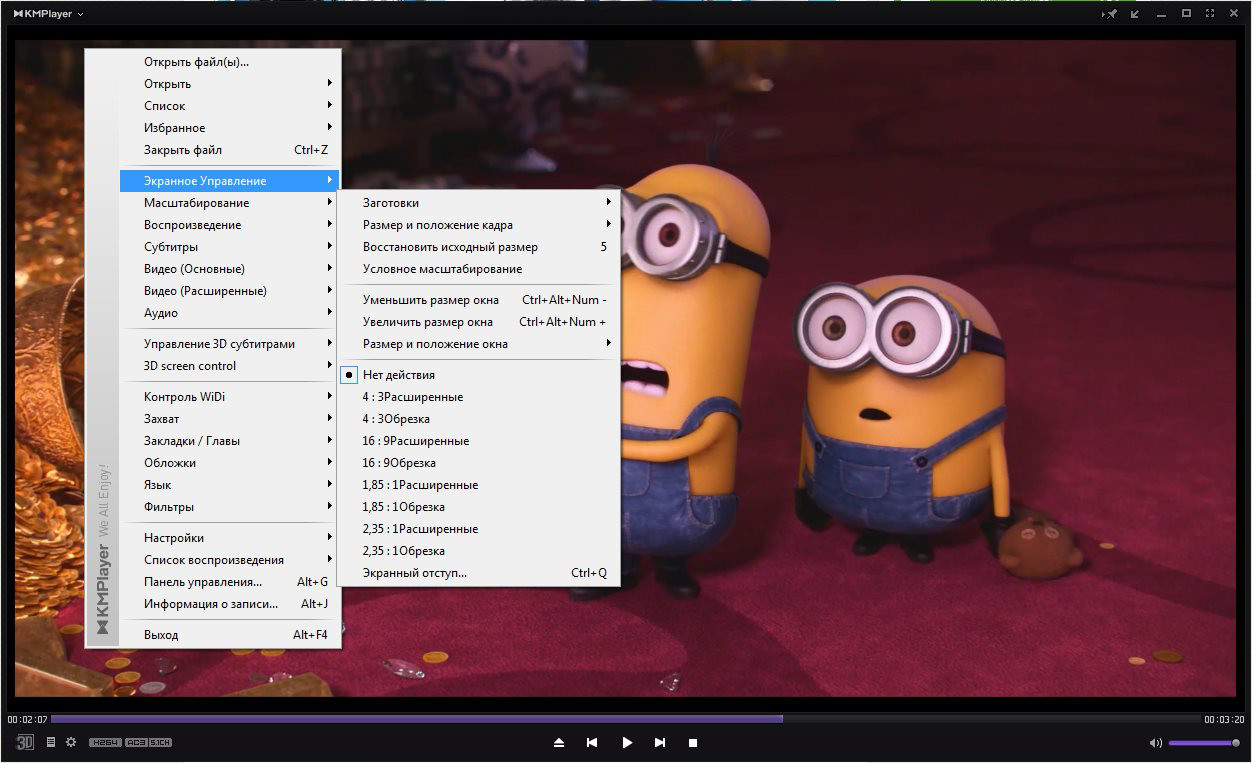This screenshot has height=763, width=1252.
Task: Click the eject/open file button
Action: 559,742
